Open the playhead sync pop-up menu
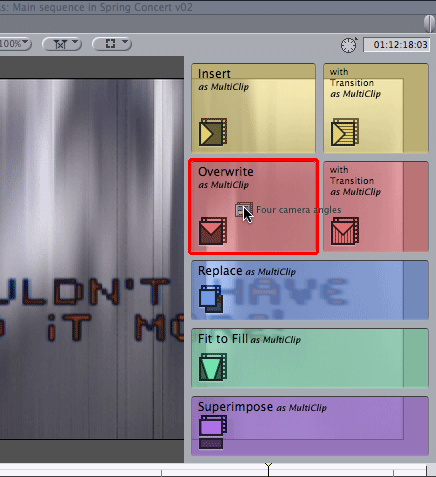The image size is (436, 477). (x=62, y=44)
